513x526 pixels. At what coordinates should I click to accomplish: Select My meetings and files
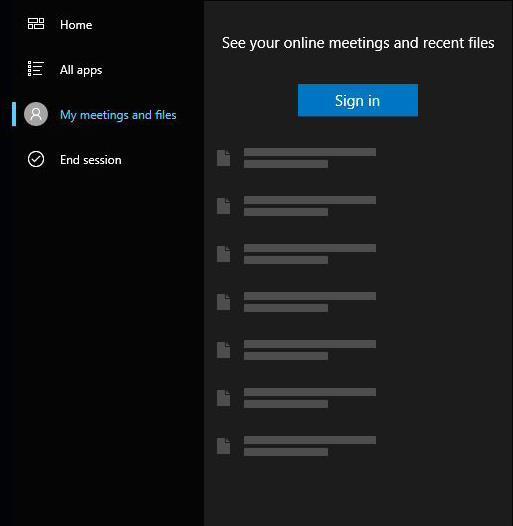point(118,115)
